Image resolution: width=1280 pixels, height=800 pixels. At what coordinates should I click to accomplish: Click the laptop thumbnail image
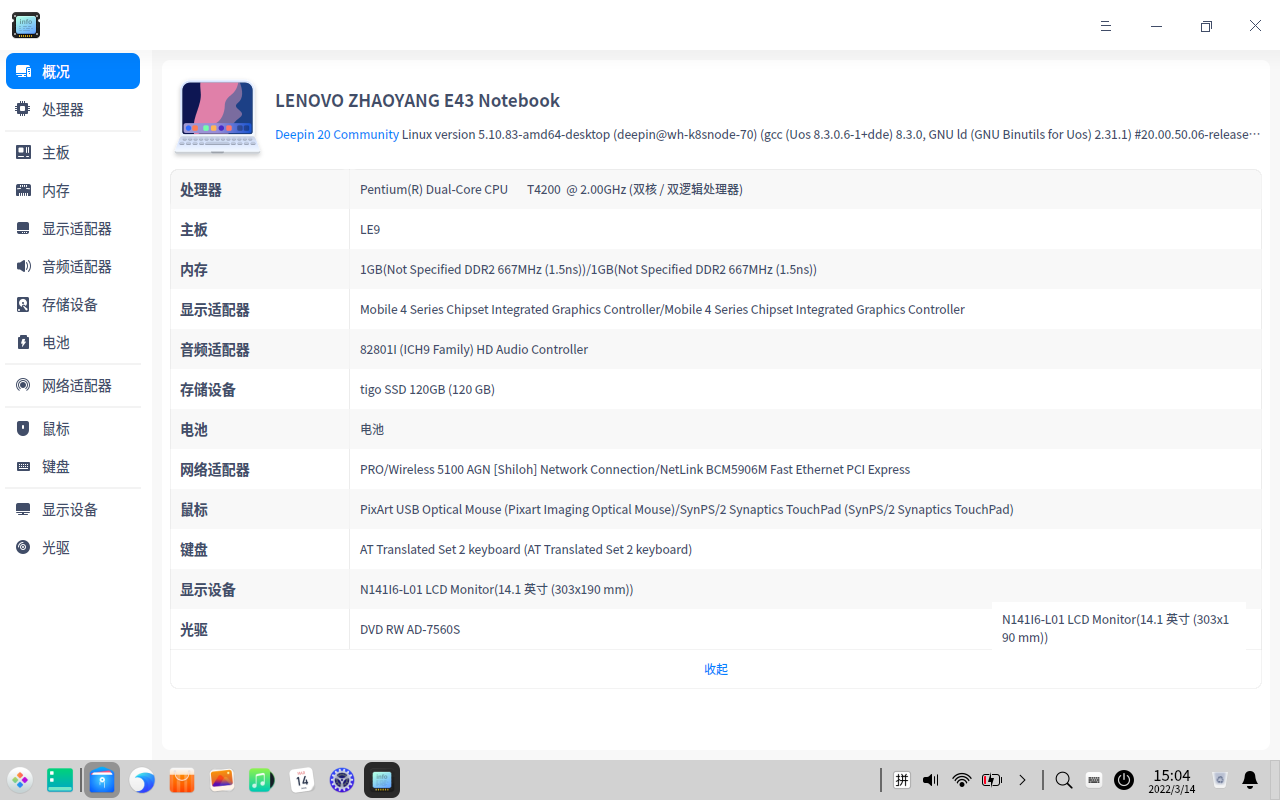pos(217,117)
